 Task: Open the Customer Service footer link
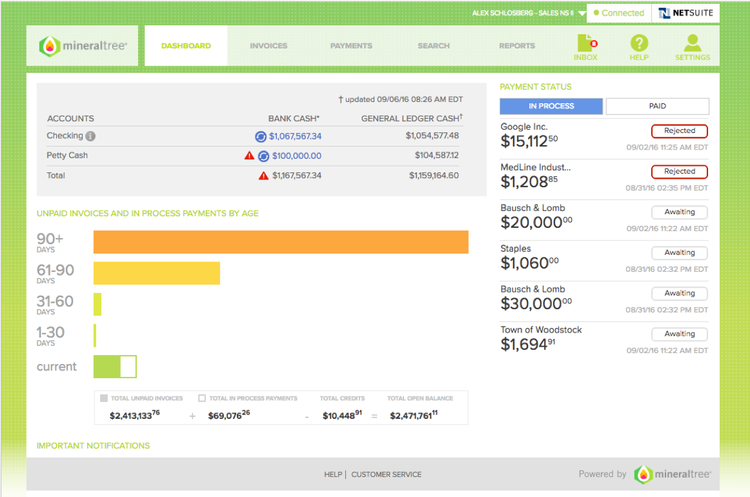[x=386, y=475]
